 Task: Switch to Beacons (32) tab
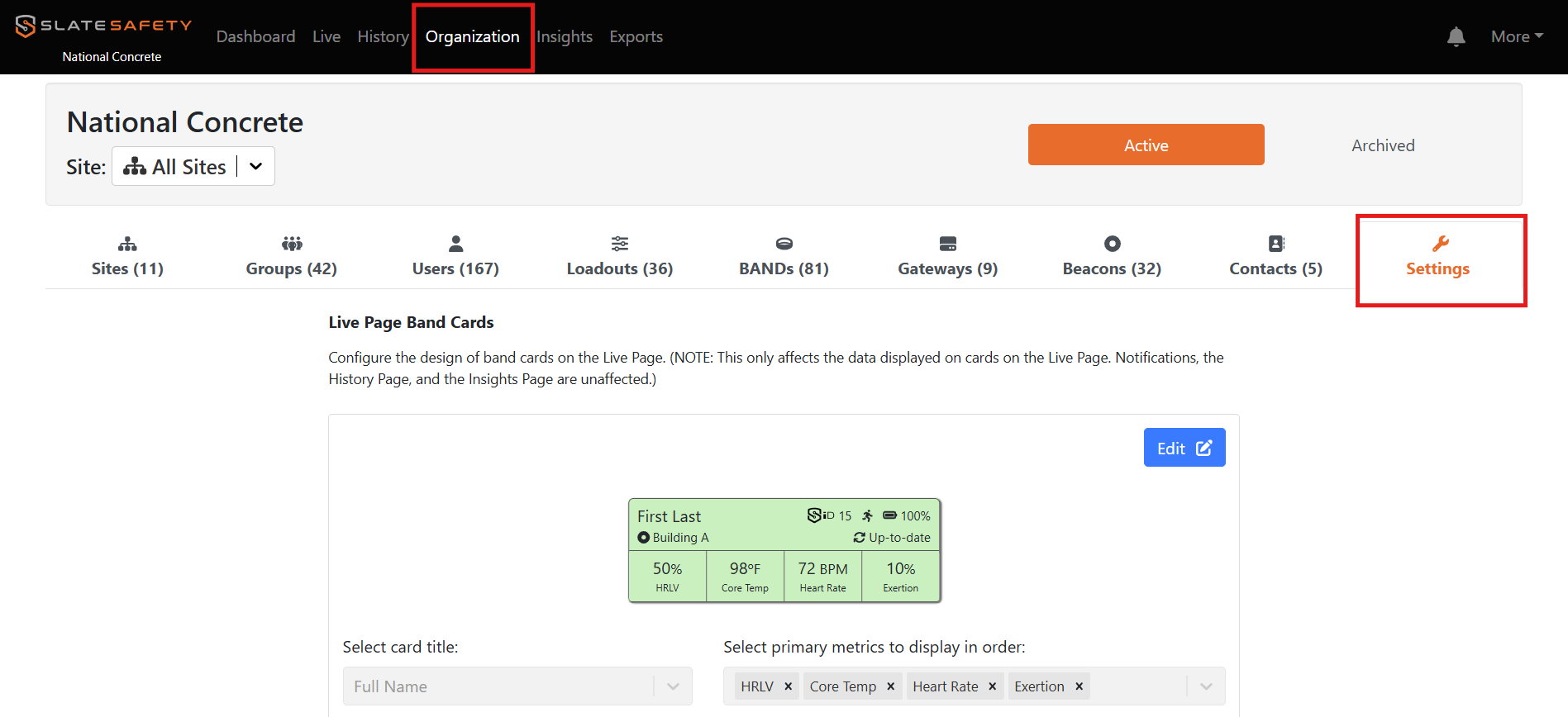(x=1113, y=256)
